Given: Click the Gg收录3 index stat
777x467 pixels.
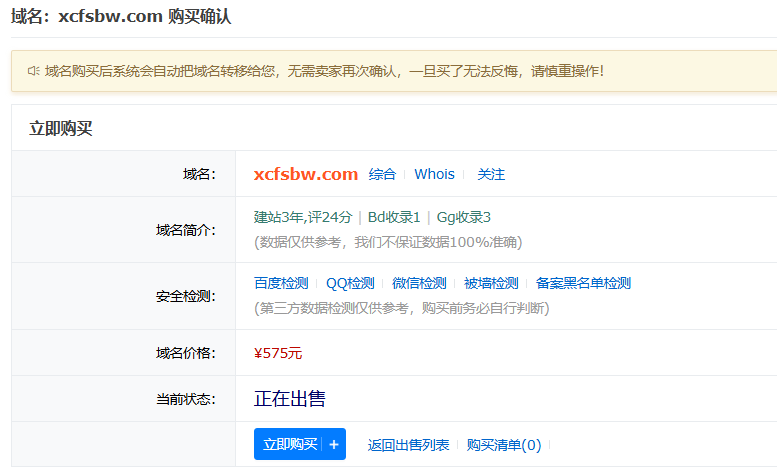Looking at the screenshot, I should [x=463, y=217].
